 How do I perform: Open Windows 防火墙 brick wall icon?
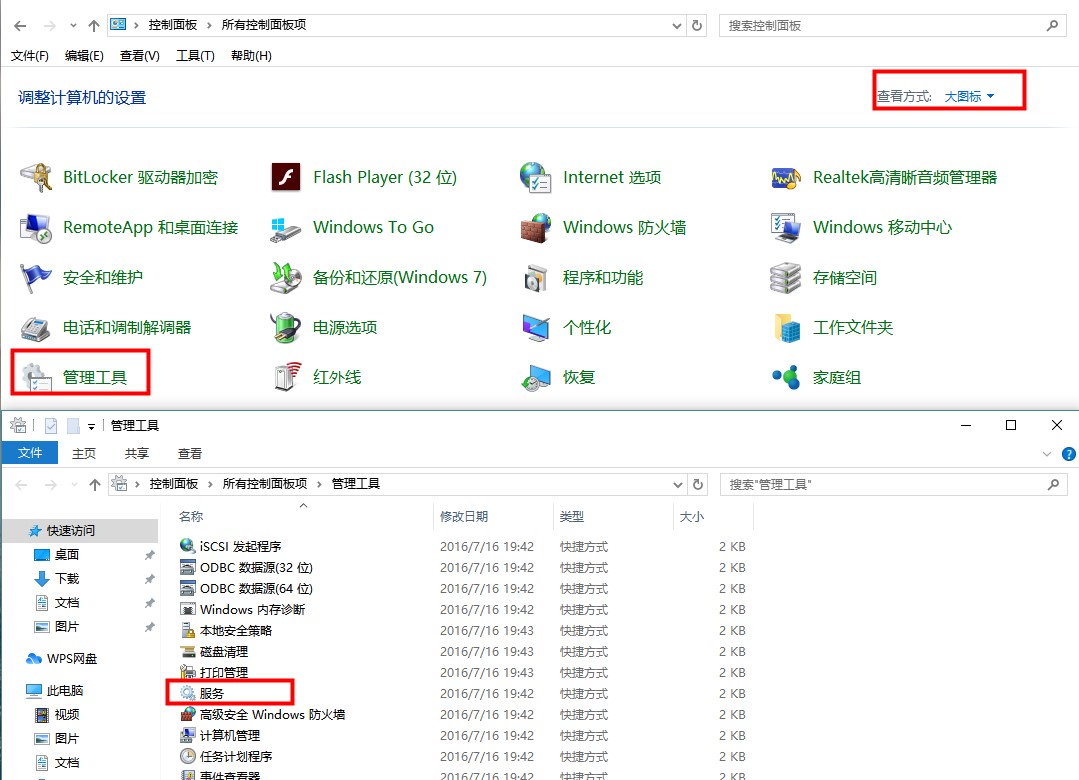[x=535, y=228]
